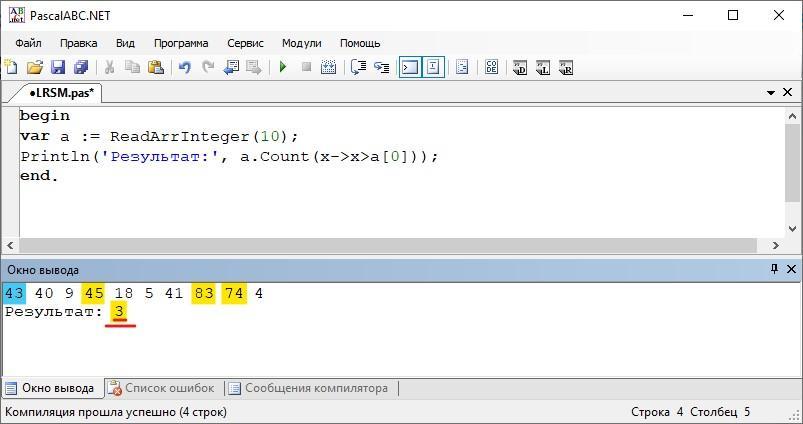
Task: Click the CODE templates icon
Action: coord(491,67)
